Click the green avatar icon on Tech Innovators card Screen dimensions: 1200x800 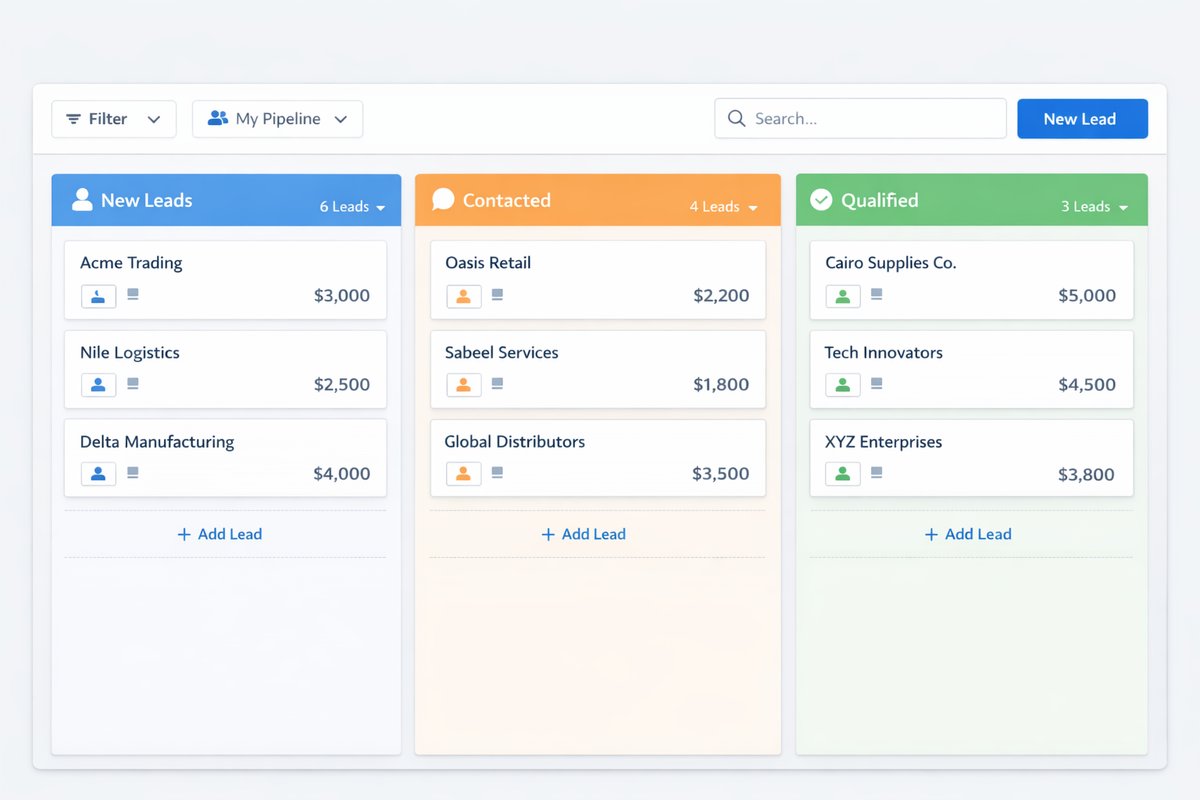click(843, 385)
